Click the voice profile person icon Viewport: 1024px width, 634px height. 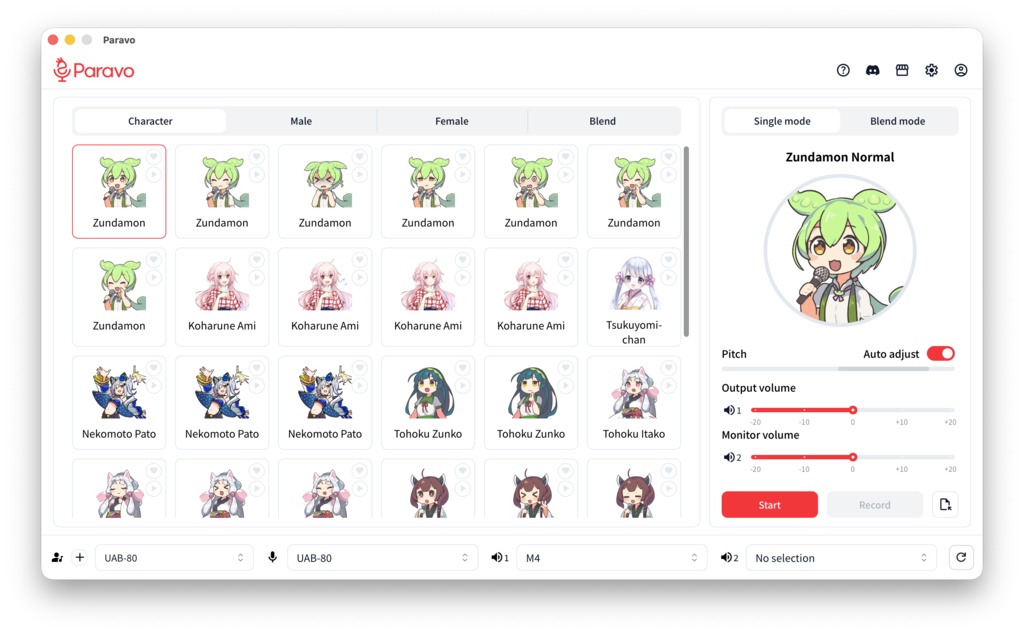click(57, 558)
